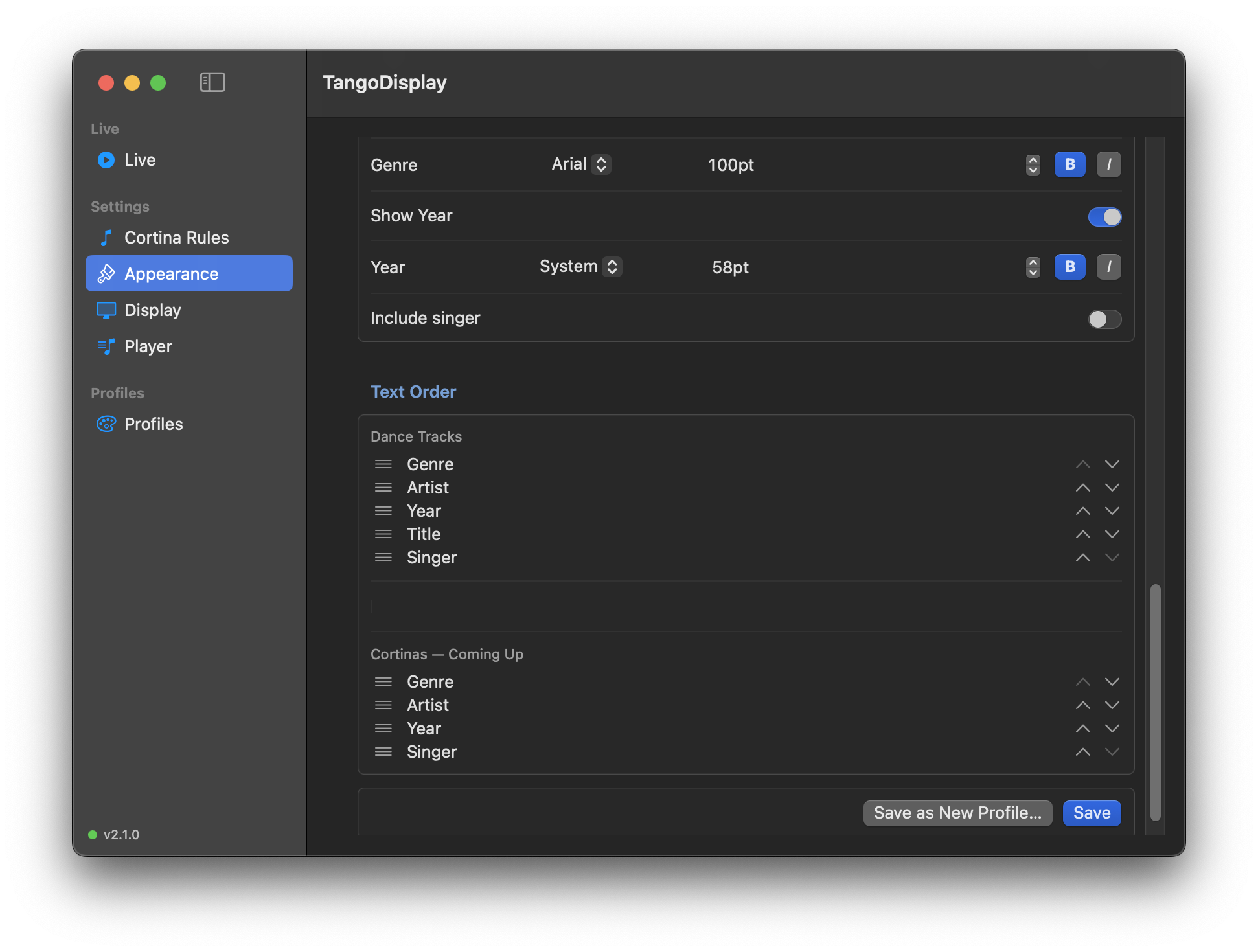
Task: Move Cortinas Year up
Action: click(x=1083, y=729)
